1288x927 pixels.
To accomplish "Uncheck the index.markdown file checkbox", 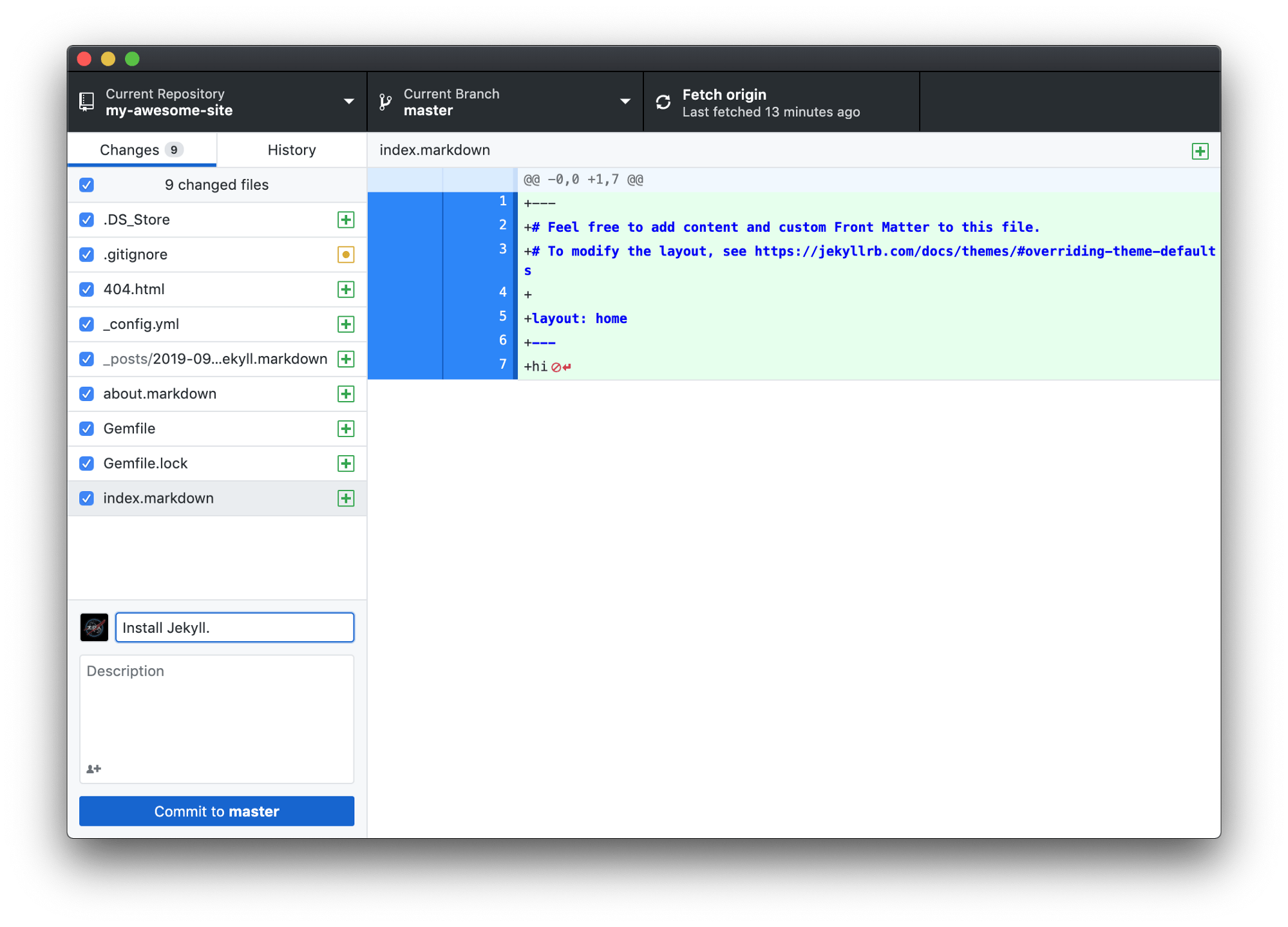I will pos(86,498).
